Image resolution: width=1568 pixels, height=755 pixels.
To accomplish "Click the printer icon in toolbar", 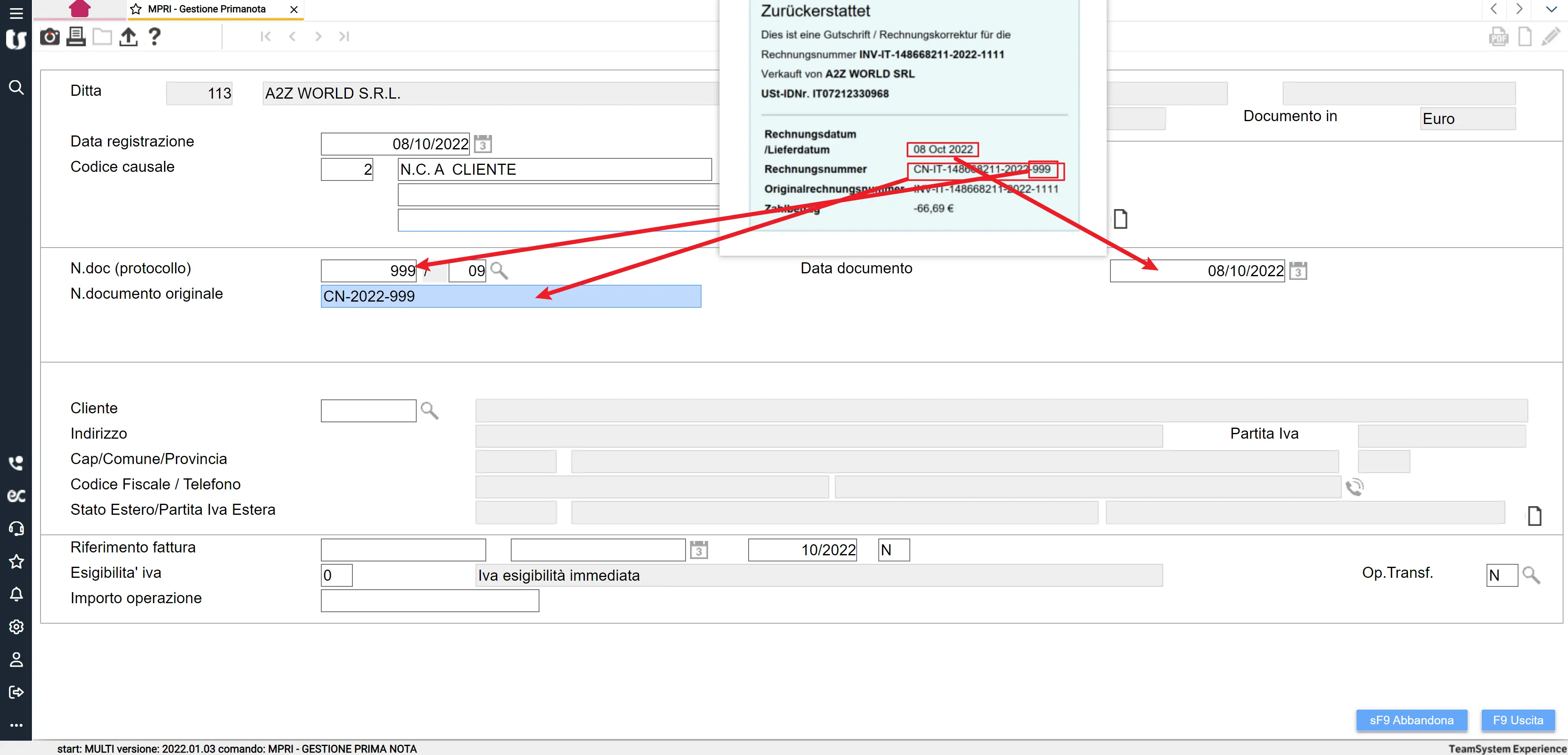I will click(76, 37).
